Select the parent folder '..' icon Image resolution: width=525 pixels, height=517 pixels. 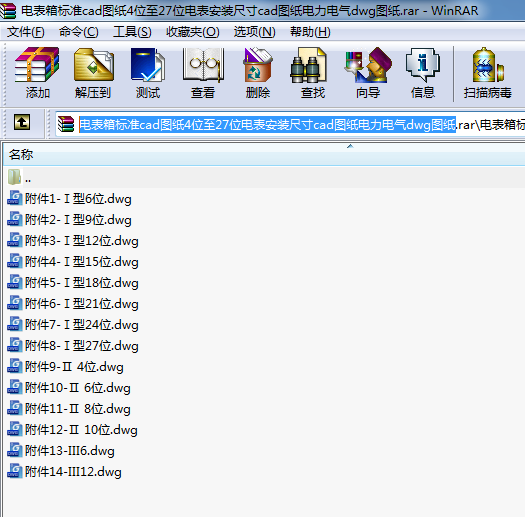coord(14,177)
